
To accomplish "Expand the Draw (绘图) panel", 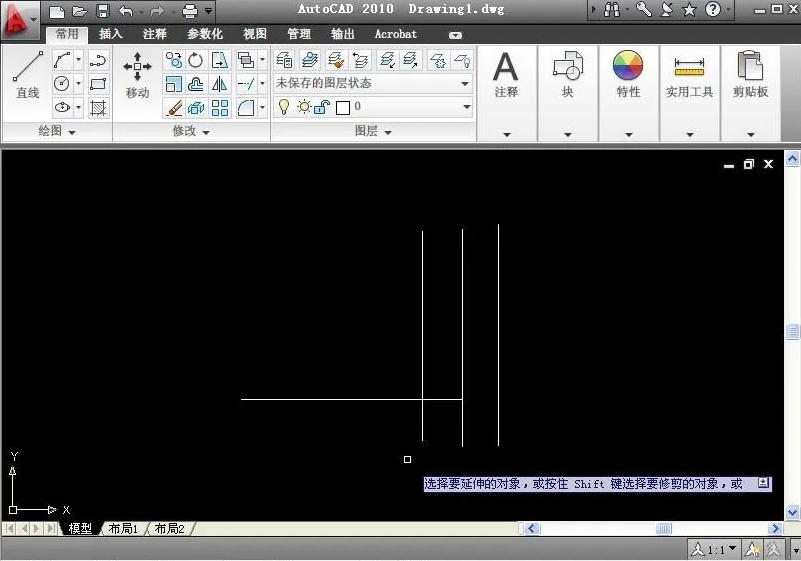I will pos(57,132).
